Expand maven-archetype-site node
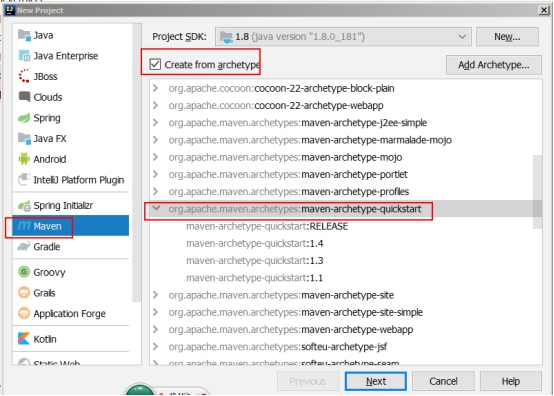 (155, 295)
